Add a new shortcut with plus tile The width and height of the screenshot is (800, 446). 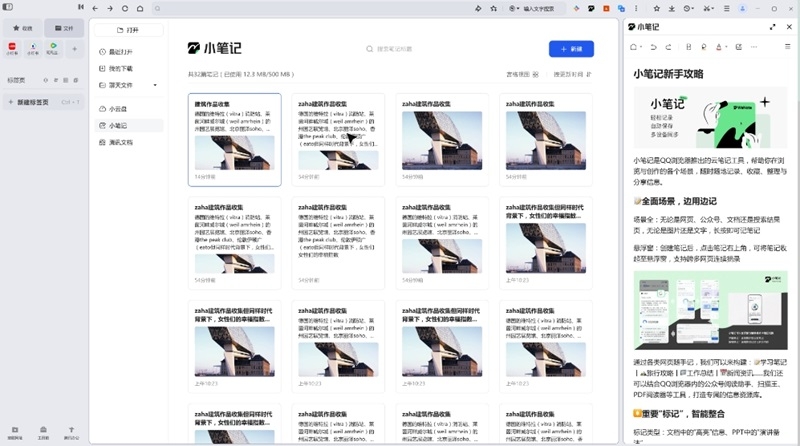tap(74, 49)
